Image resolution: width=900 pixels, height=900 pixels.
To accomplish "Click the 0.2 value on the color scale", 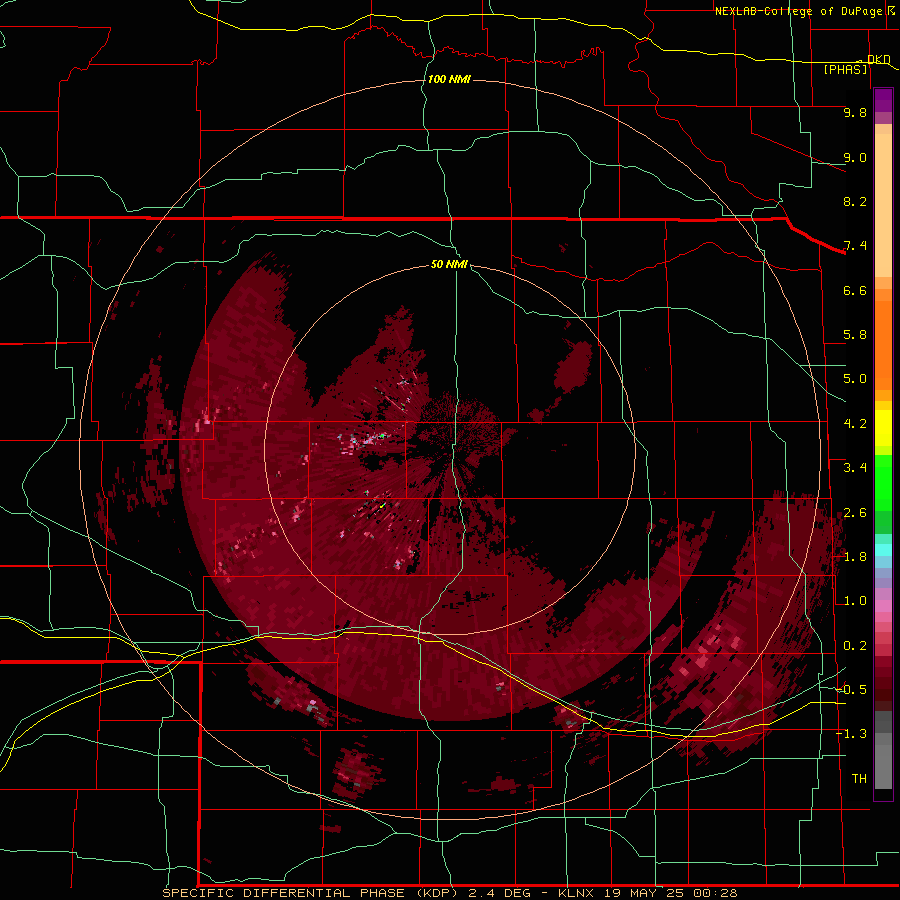I will pyautogui.click(x=855, y=646).
